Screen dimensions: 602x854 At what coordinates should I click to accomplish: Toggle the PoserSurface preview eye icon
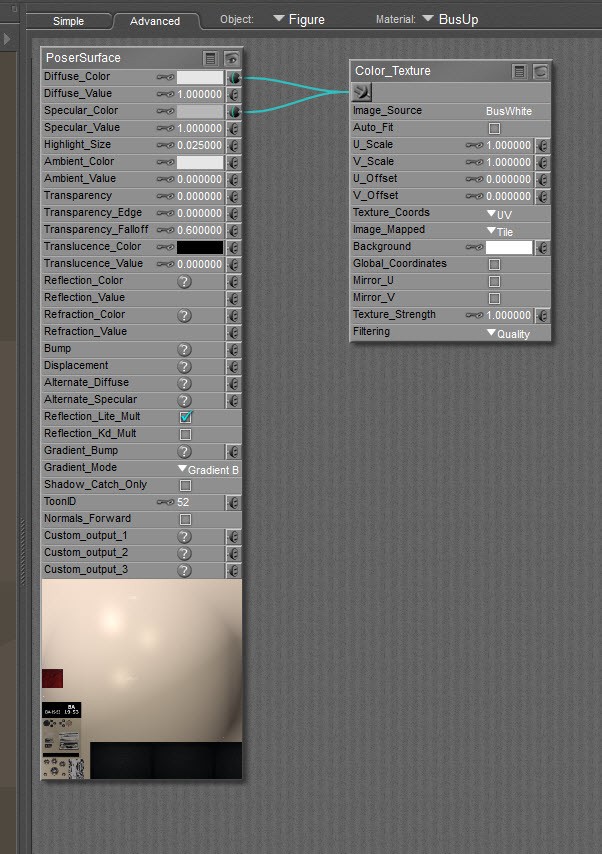[x=232, y=58]
